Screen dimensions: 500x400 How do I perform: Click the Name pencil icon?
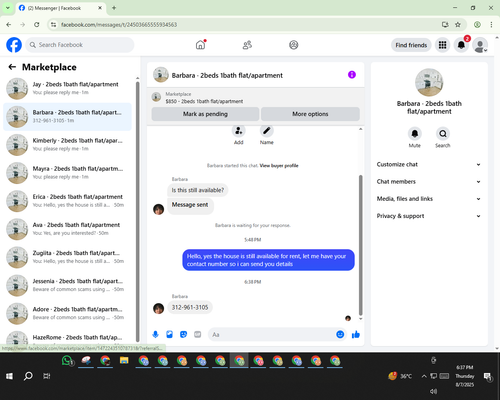[267, 131]
